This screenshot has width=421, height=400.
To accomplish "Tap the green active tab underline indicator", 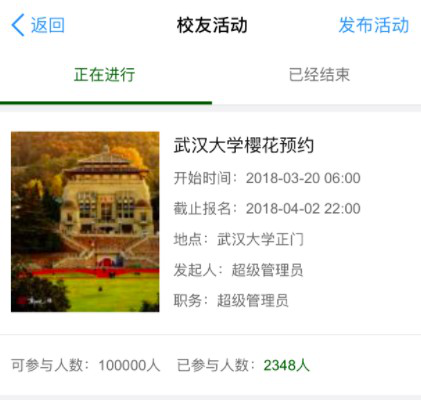I will point(106,103).
